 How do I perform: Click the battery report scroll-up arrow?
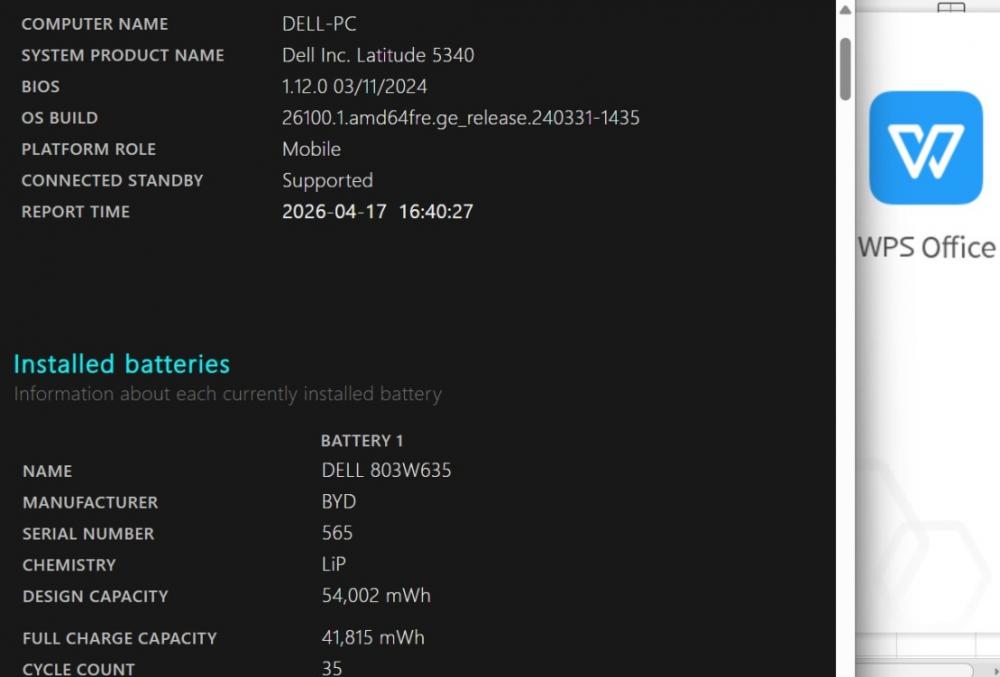pyautogui.click(x=845, y=10)
